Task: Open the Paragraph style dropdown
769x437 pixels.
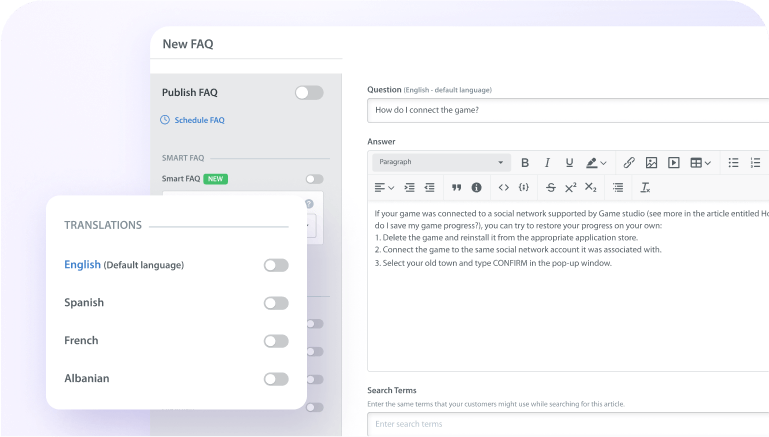Action: tap(441, 162)
